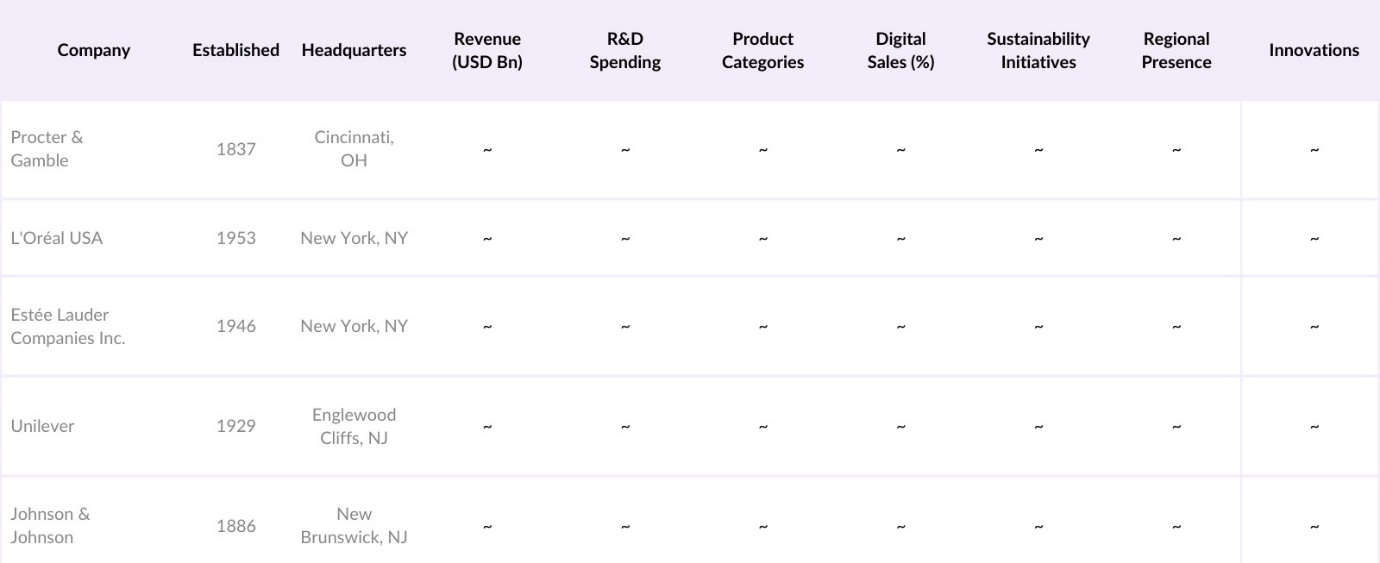Click the Company column header
1380x563 pixels.
coord(93,50)
